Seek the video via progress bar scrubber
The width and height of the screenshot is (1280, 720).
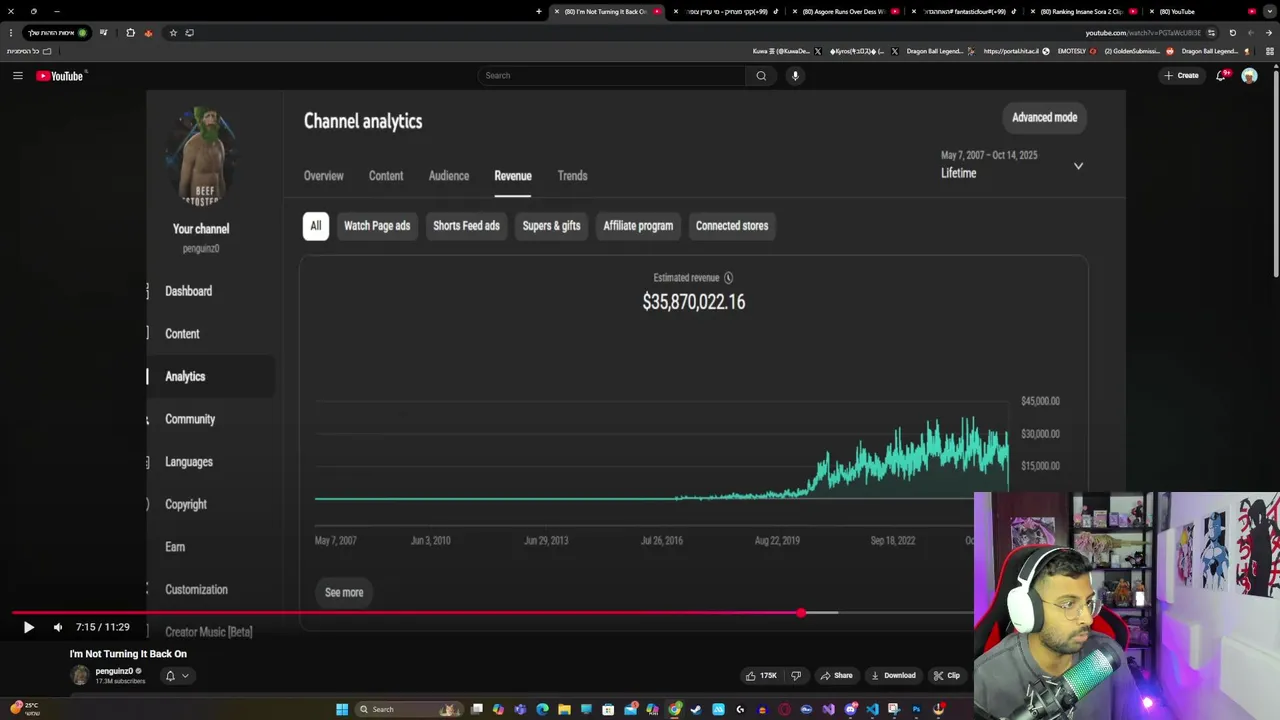[x=801, y=613]
